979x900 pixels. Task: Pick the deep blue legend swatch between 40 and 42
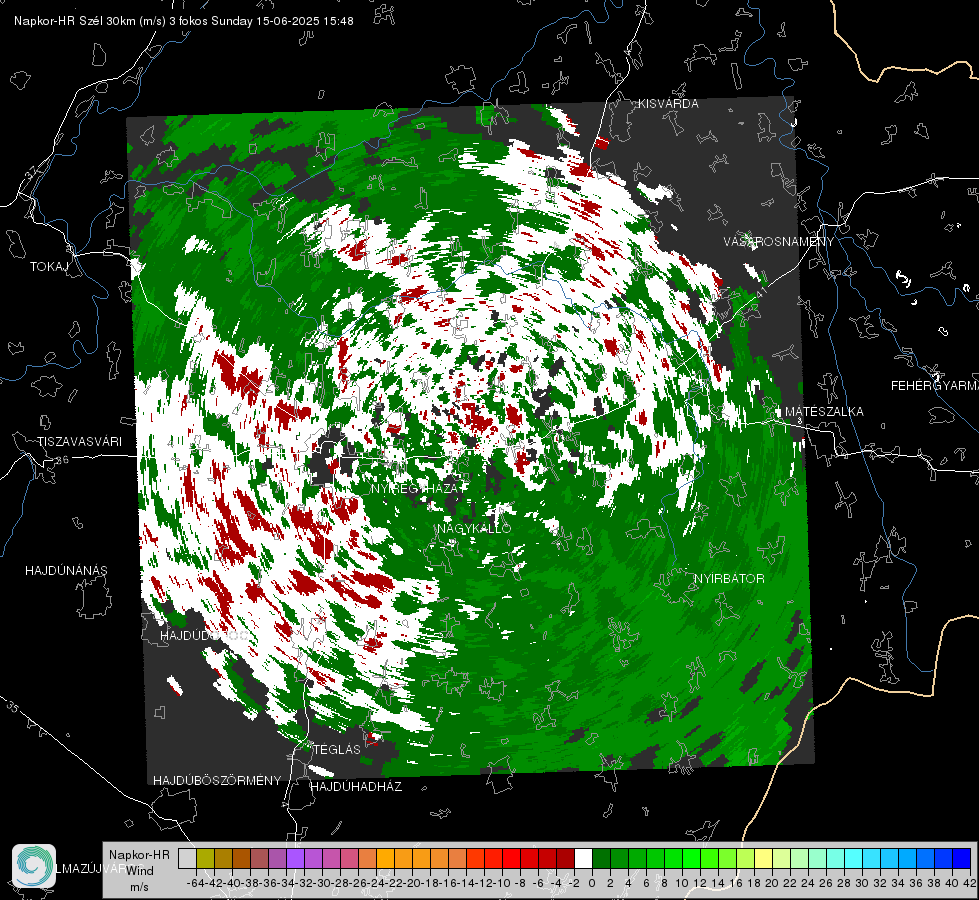tap(962, 858)
